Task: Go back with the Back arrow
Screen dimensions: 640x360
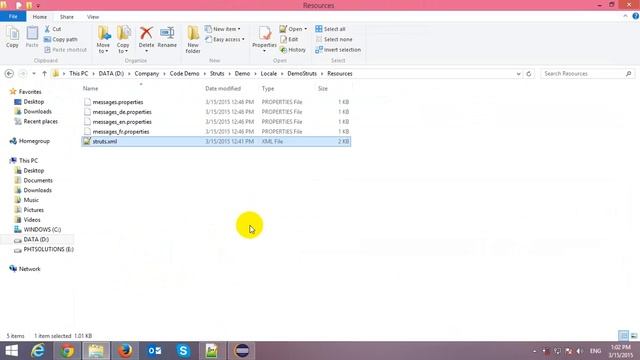Action: point(9,73)
